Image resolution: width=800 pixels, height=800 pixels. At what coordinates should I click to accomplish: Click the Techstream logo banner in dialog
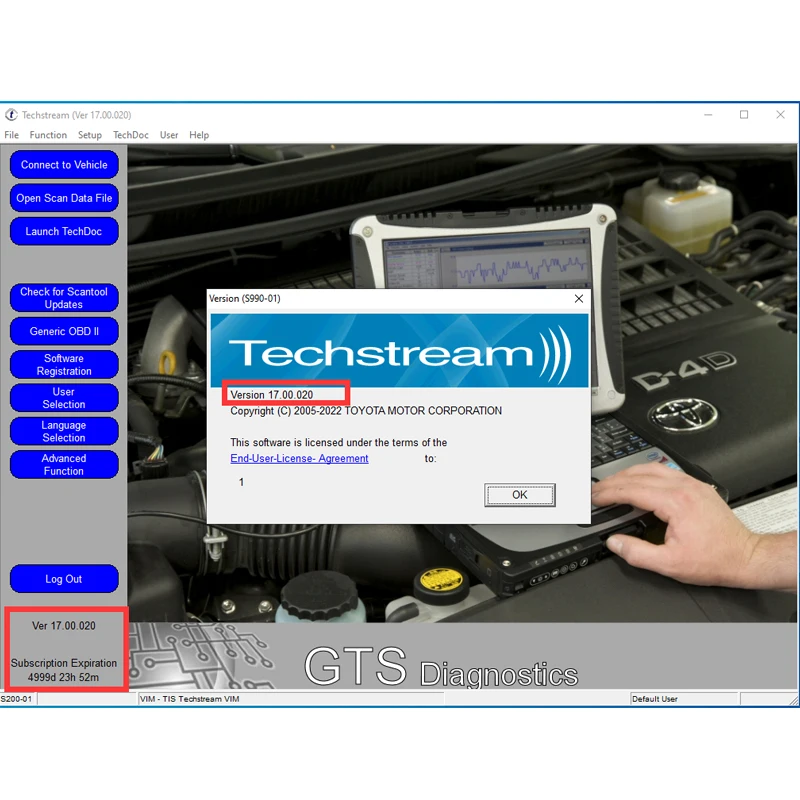point(399,351)
